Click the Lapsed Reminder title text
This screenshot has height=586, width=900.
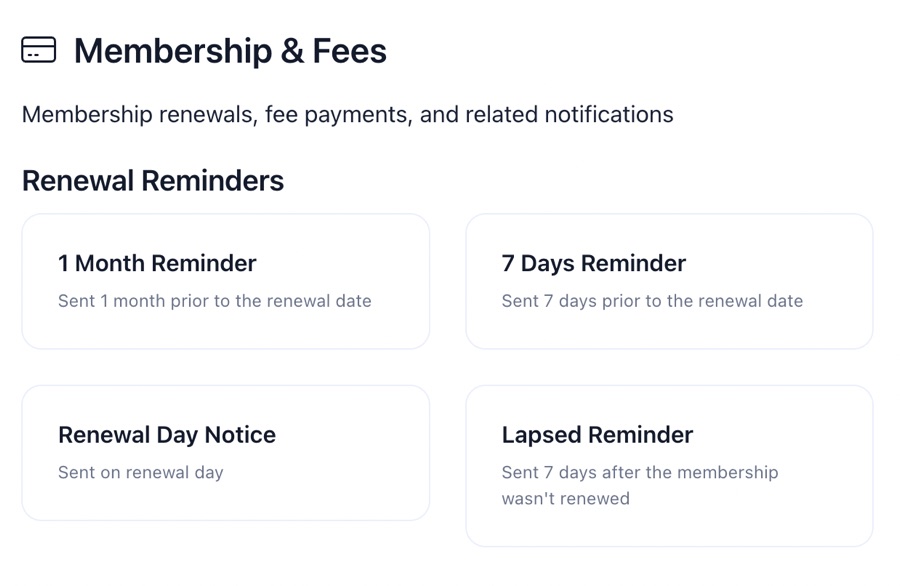point(597,435)
